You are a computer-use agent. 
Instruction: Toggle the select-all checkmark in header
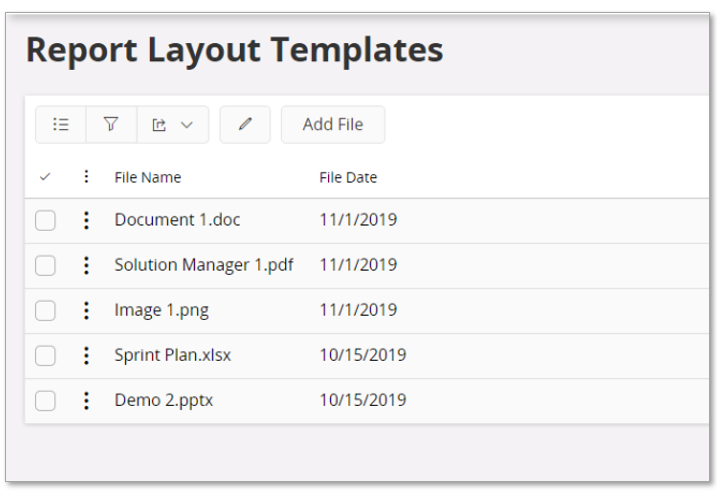click(45, 177)
